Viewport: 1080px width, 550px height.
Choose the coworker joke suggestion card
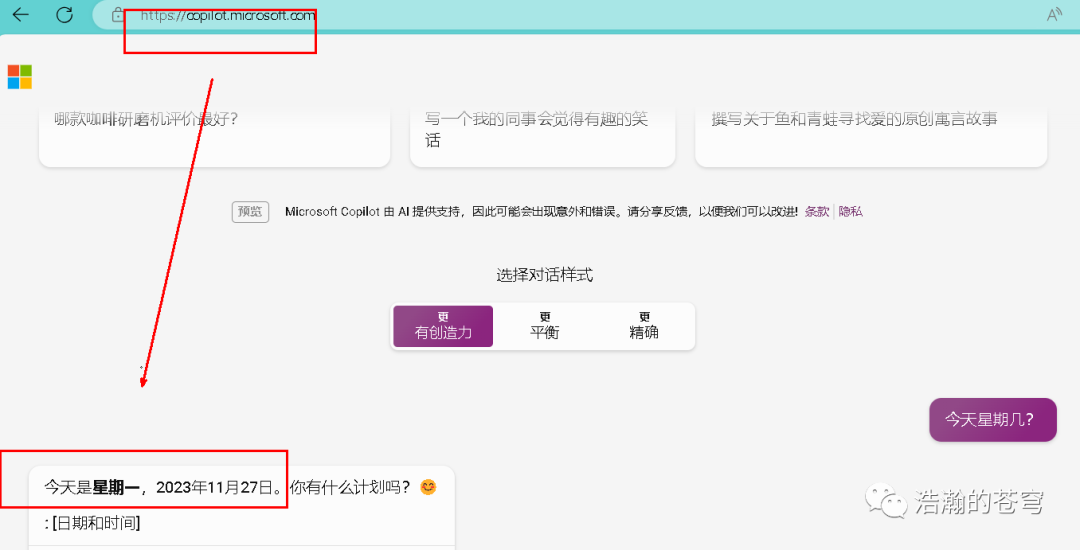point(542,137)
